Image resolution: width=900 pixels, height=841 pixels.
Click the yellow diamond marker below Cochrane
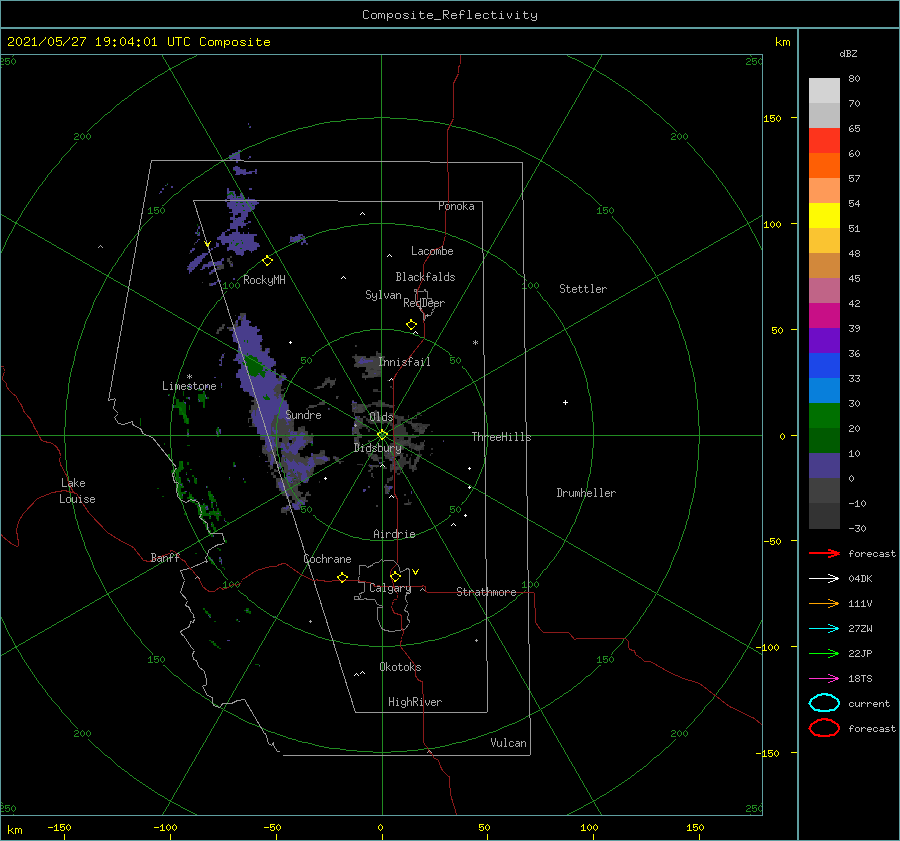pyautogui.click(x=343, y=578)
